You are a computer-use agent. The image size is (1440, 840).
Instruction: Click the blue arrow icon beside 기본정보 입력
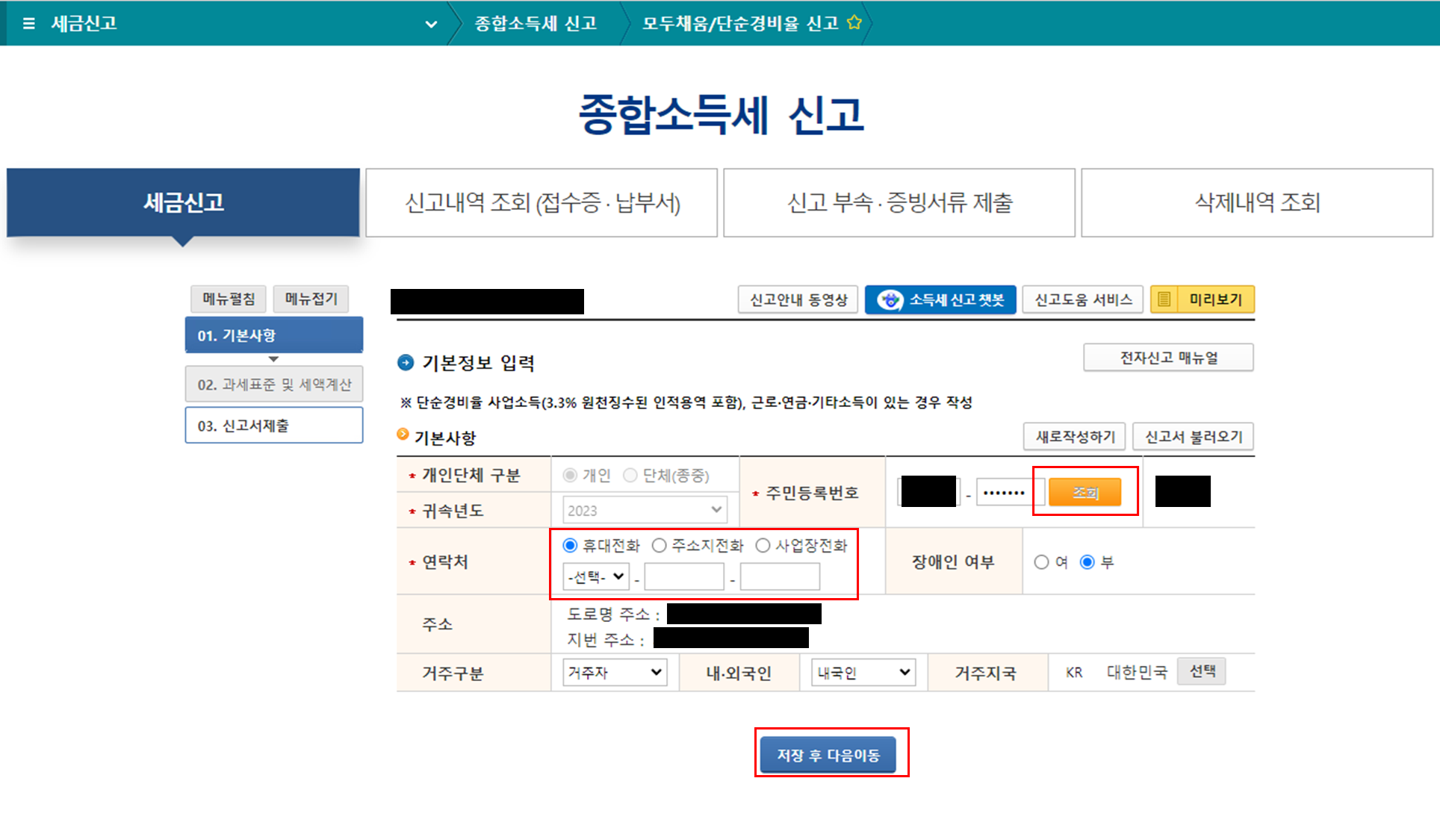406,363
